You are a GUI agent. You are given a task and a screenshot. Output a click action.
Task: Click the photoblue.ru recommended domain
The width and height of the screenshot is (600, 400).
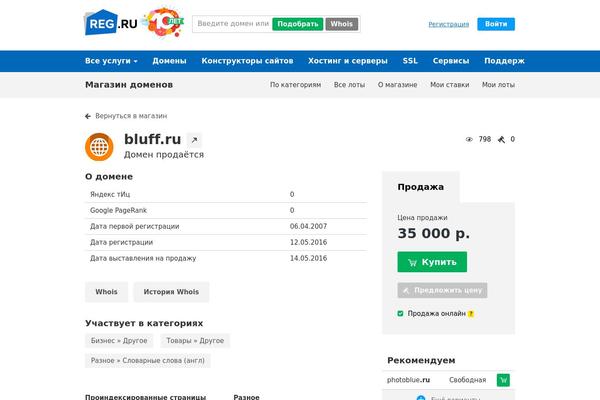click(x=408, y=380)
